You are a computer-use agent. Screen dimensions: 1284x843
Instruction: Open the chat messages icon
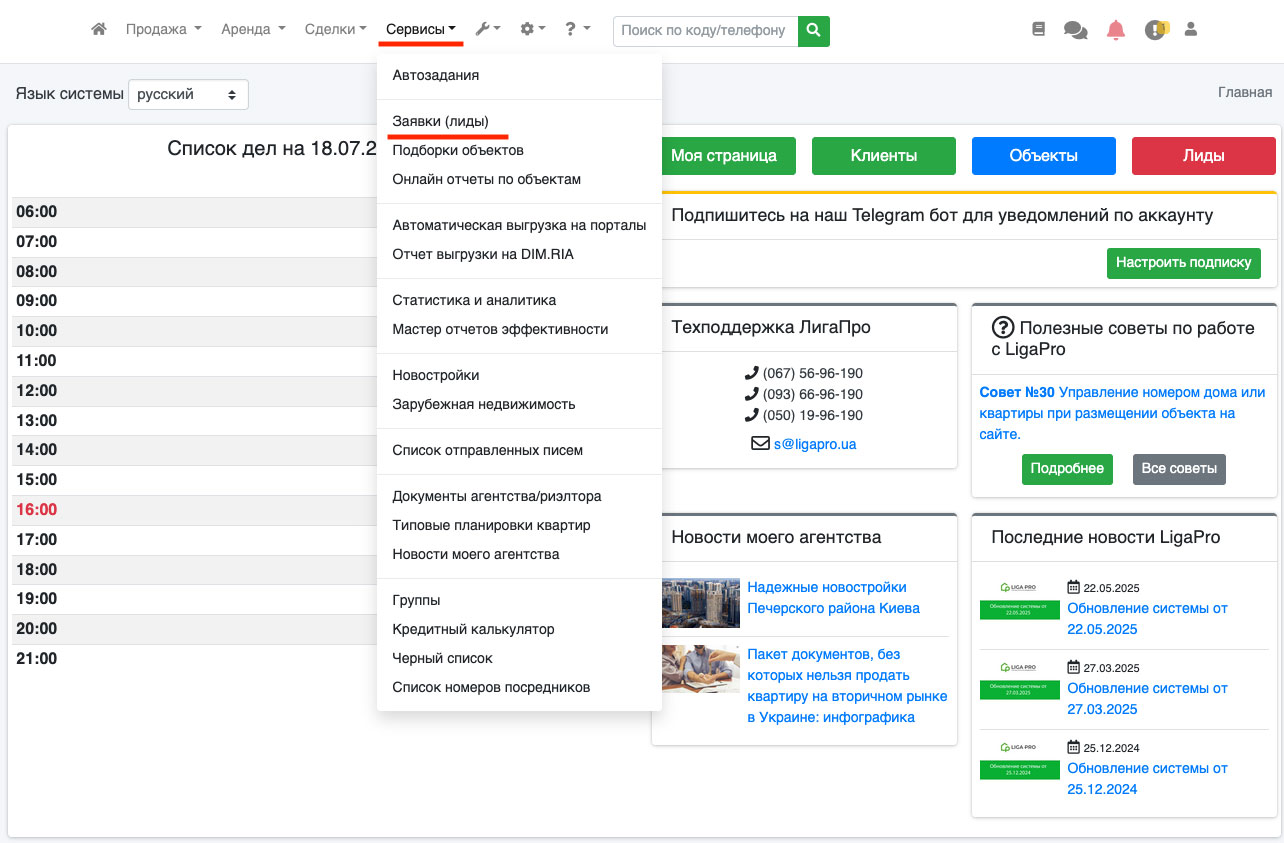click(x=1075, y=30)
